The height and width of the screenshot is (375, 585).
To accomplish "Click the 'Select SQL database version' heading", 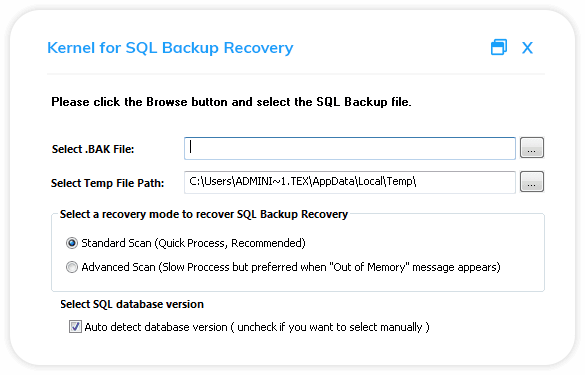I will pyautogui.click(x=132, y=304).
